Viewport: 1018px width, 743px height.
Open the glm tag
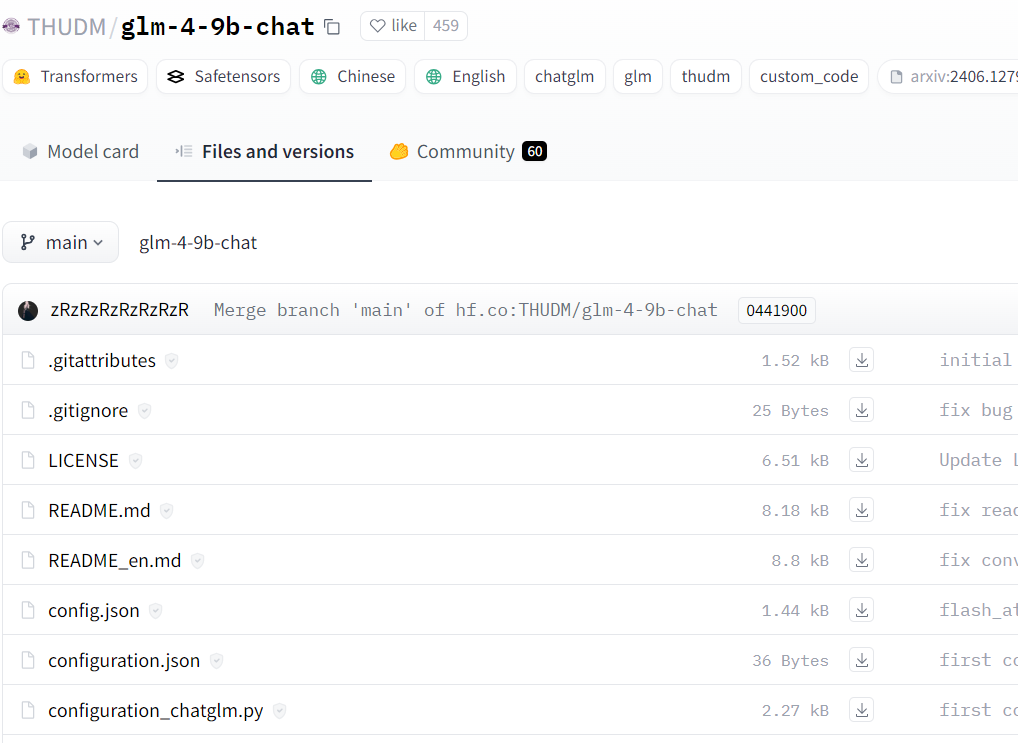638,77
